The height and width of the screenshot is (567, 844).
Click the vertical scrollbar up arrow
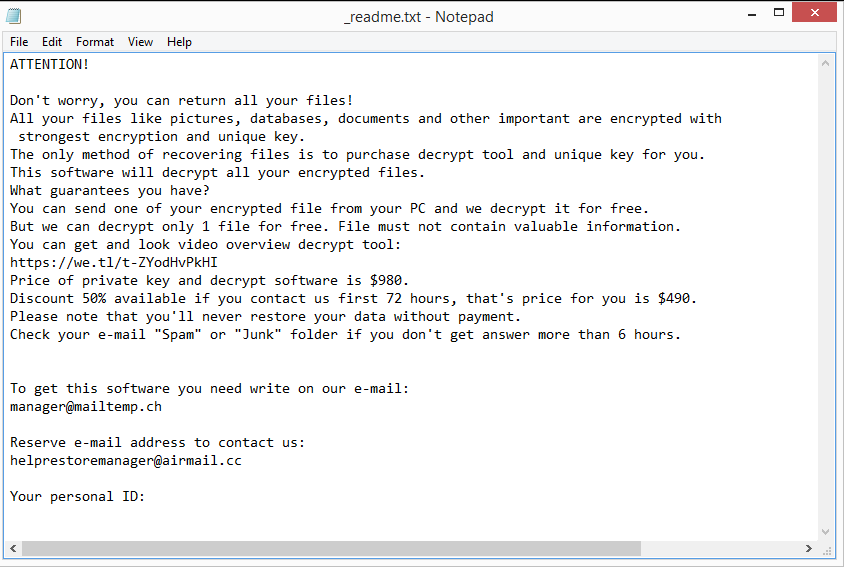[825, 64]
